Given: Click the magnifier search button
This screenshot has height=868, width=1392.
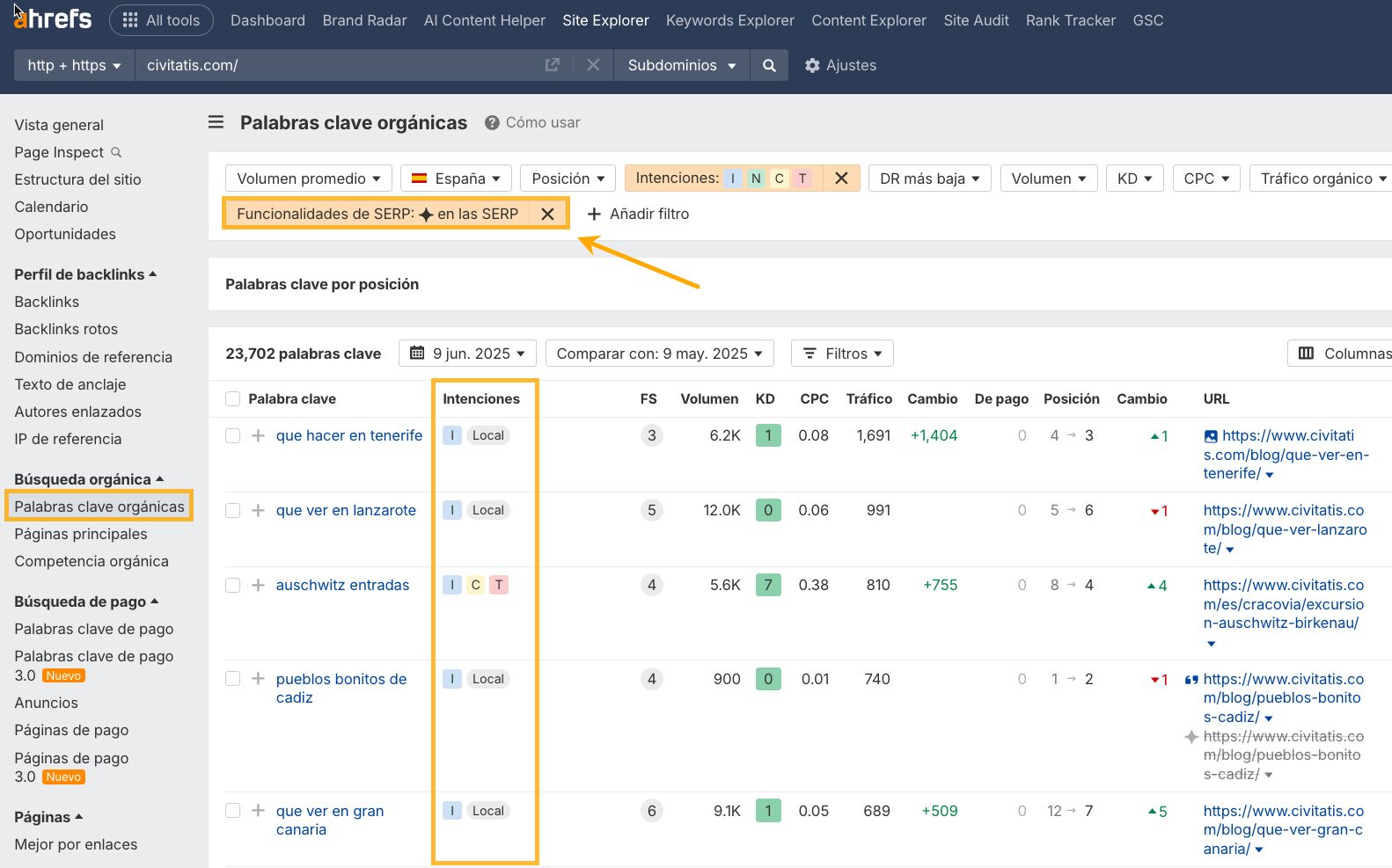Looking at the screenshot, I should 769,65.
